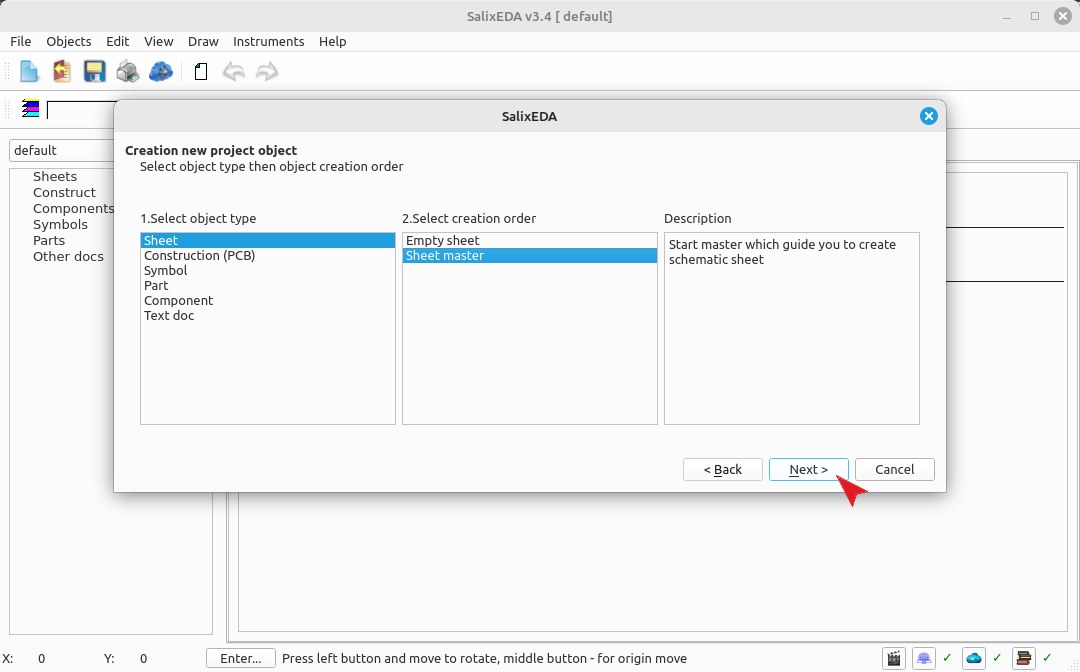Choose Sheet master creation order
The width and height of the screenshot is (1080, 672).
pos(530,255)
